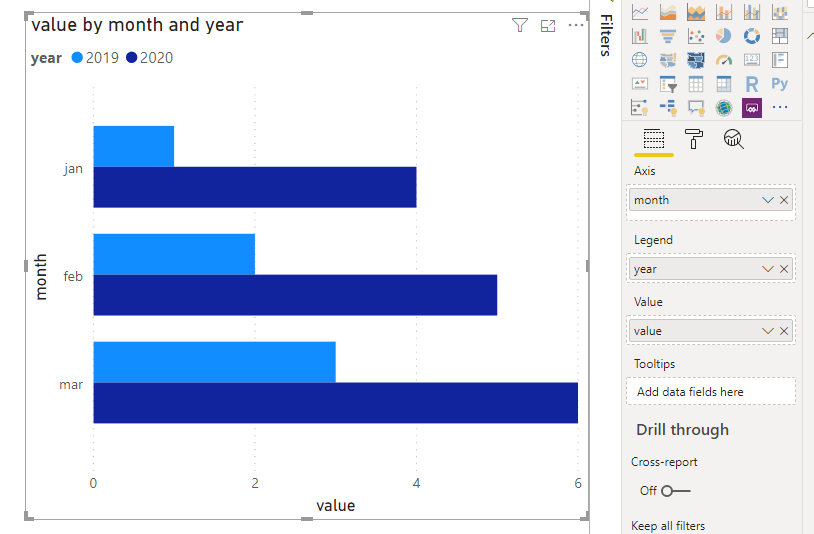Select the Funnel visualization
814x534 pixels.
668,36
